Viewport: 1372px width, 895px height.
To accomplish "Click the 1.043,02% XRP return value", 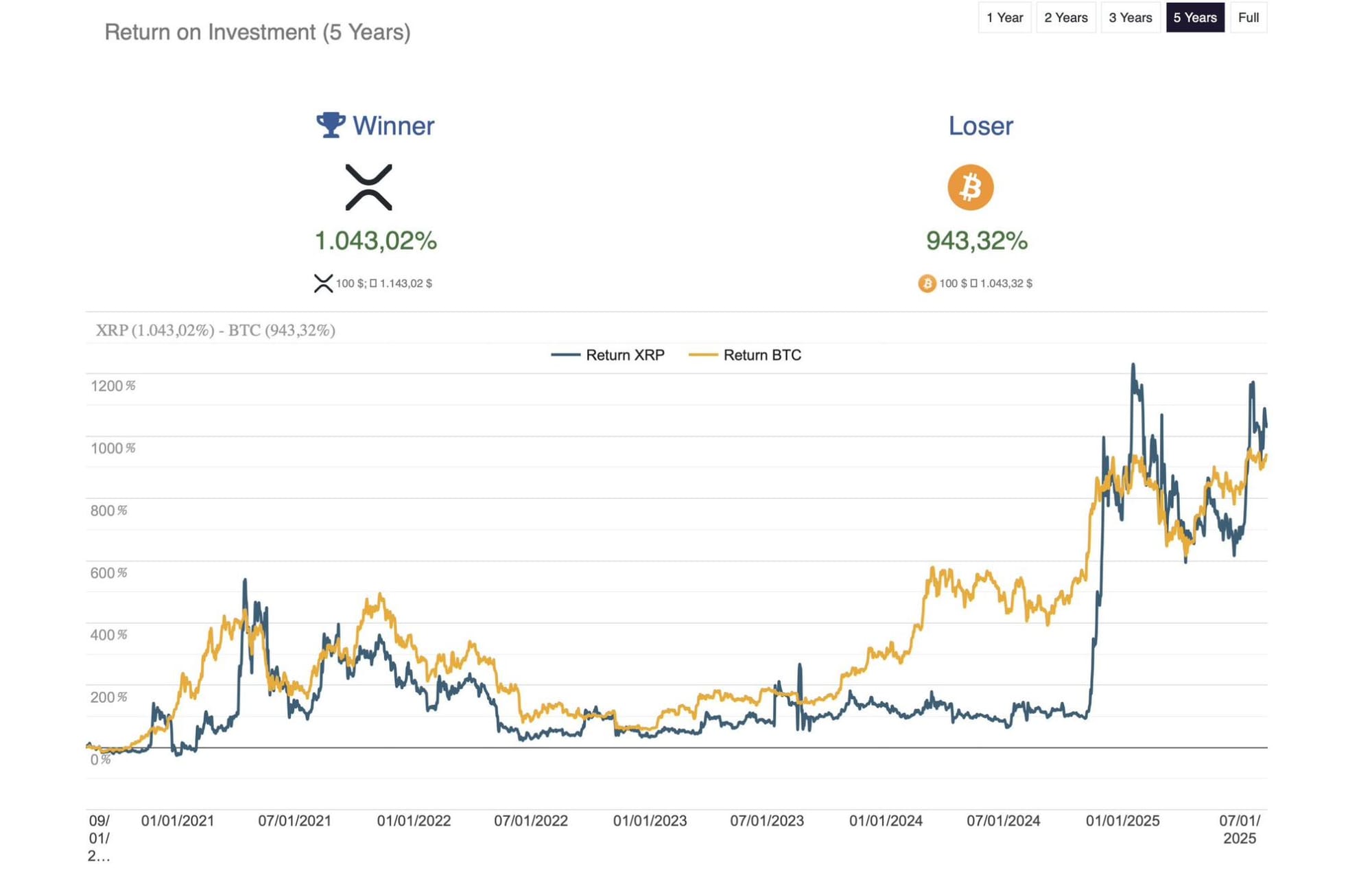I will click(375, 241).
